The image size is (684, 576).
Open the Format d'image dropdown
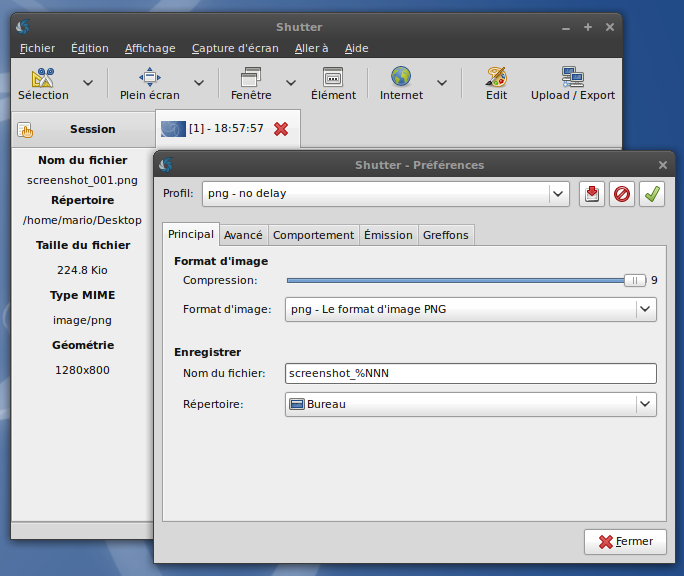point(645,310)
